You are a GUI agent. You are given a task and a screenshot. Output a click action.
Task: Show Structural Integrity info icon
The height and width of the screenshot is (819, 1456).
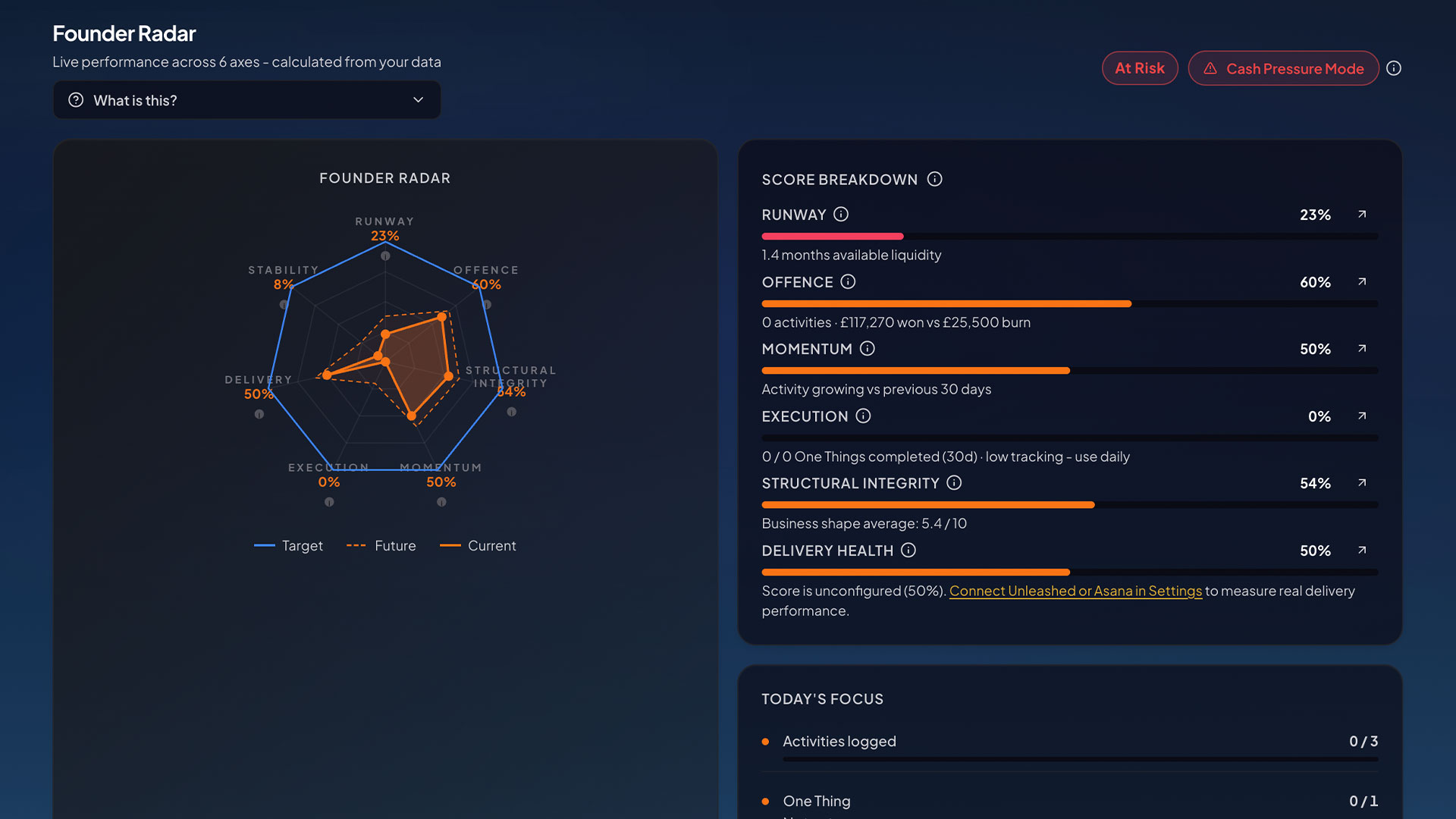pos(954,483)
